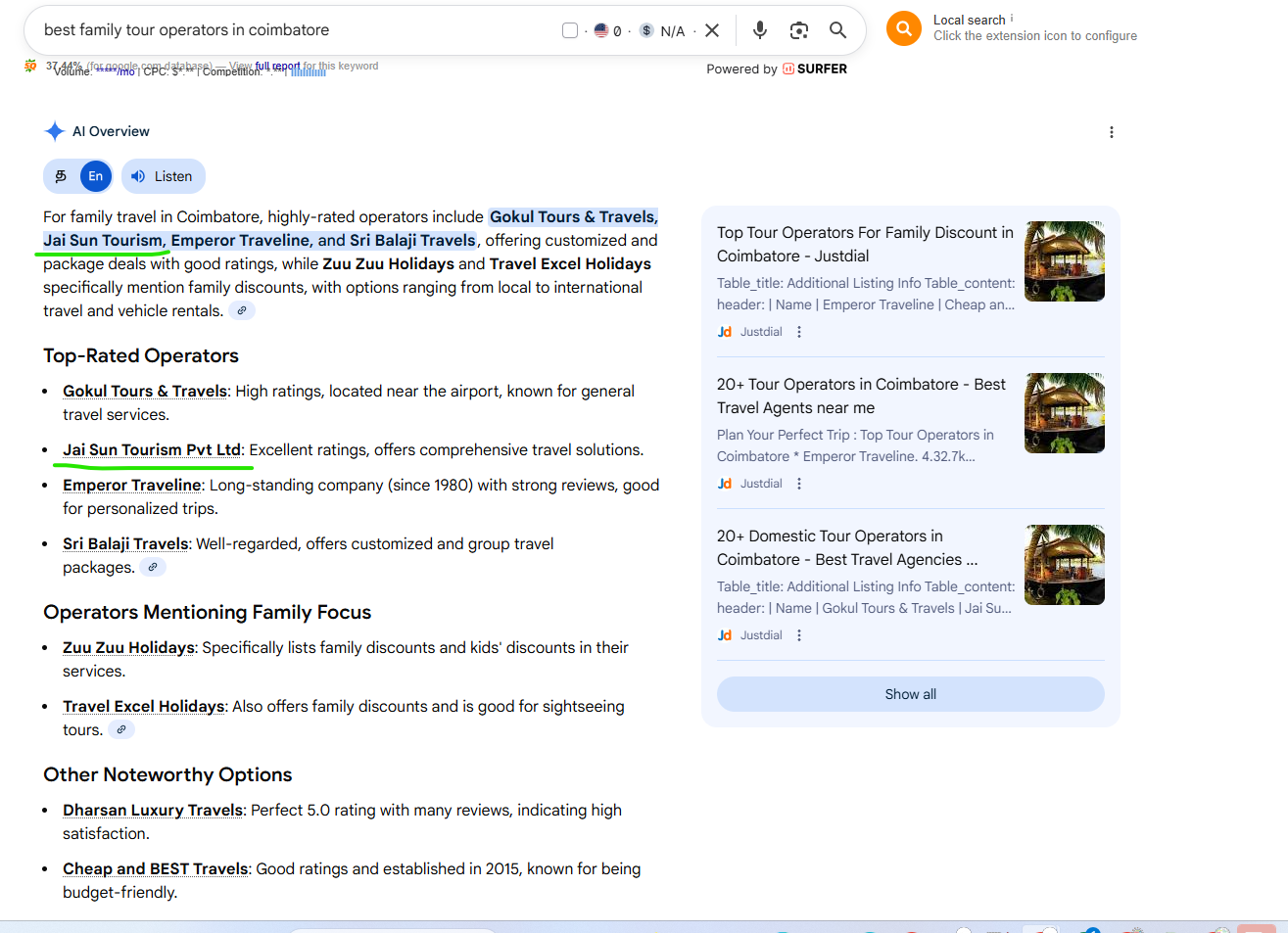1288x933 pixels.
Task: Click the Dharsan Luxury Travels link
Action: click(153, 810)
